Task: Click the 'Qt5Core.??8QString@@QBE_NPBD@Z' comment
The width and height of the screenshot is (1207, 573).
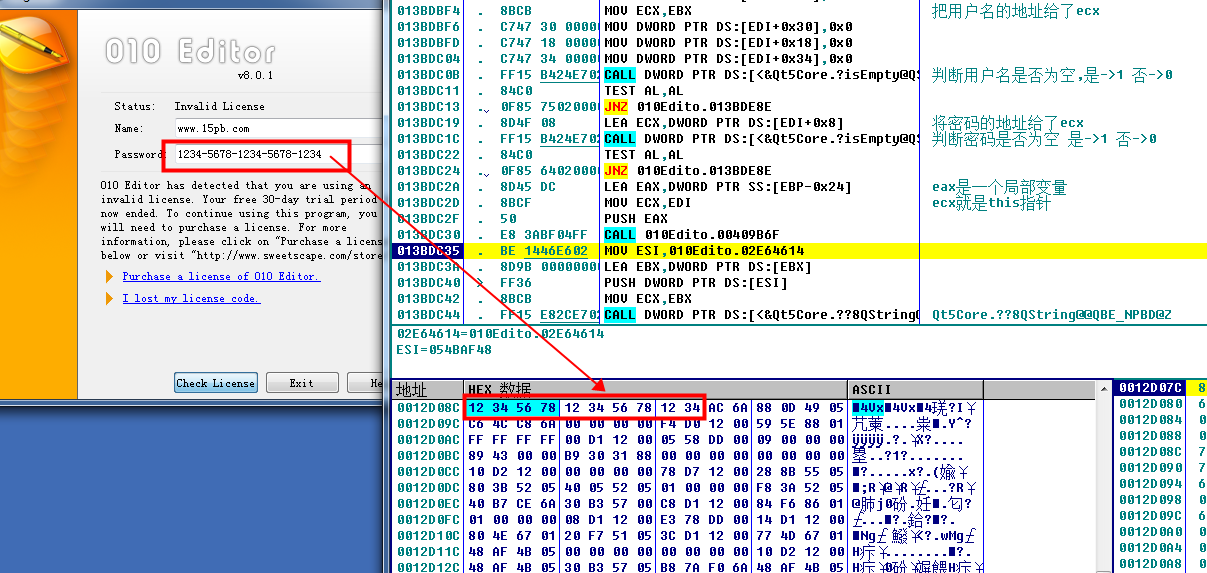Action: click(x=1051, y=315)
